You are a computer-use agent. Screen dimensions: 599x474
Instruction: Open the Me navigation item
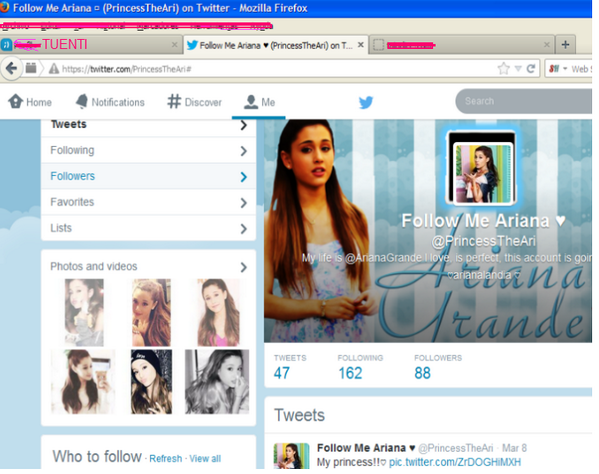click(x=259, y=102)
